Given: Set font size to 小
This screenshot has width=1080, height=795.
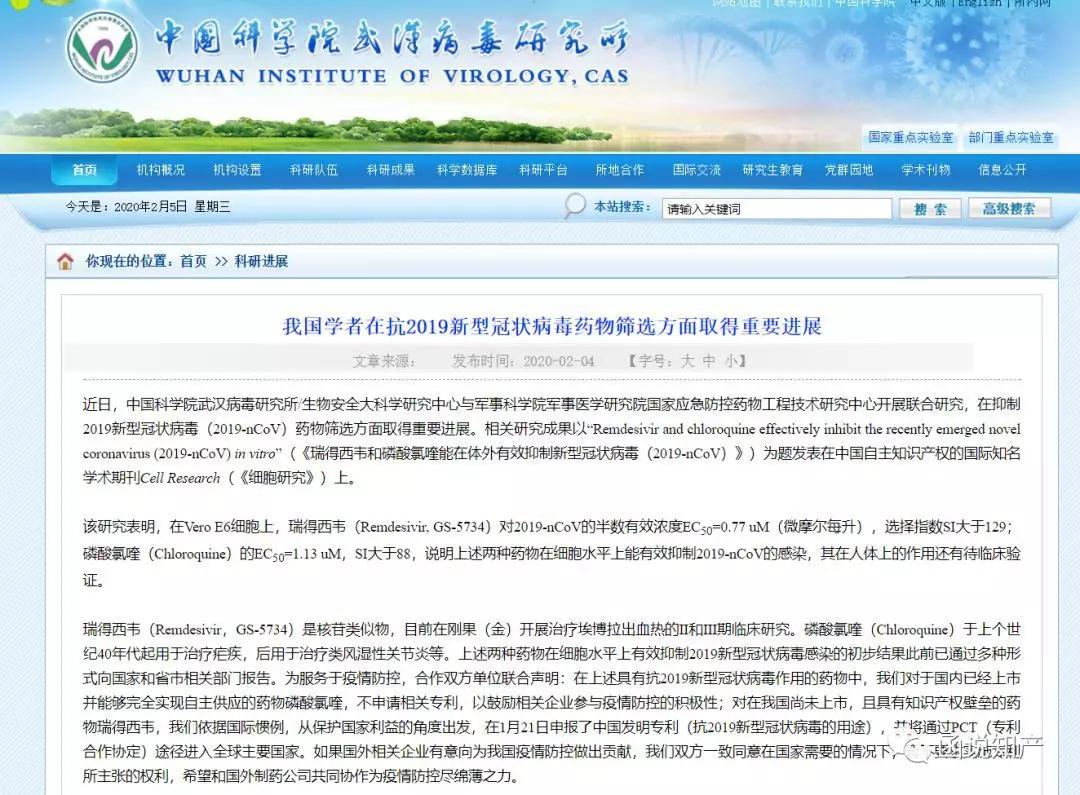Looking at the screenshot, I should 731,361.
